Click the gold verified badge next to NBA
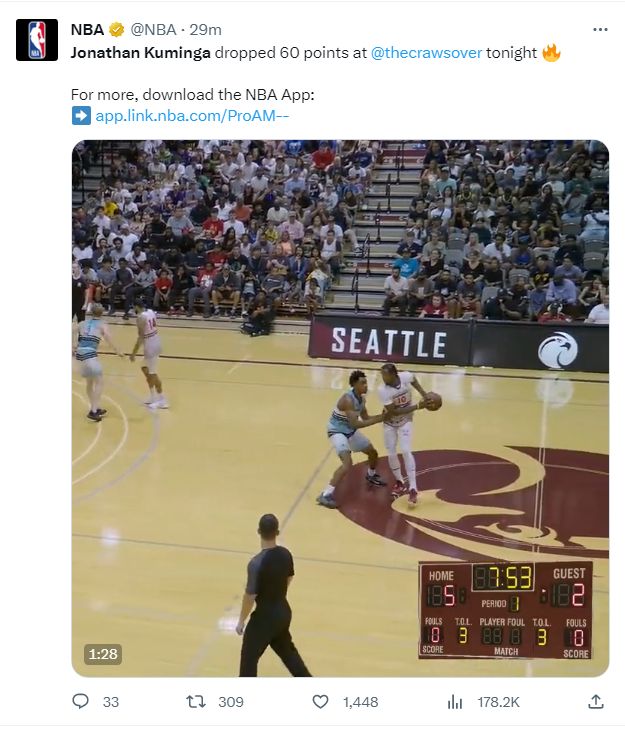 point(116,30)
